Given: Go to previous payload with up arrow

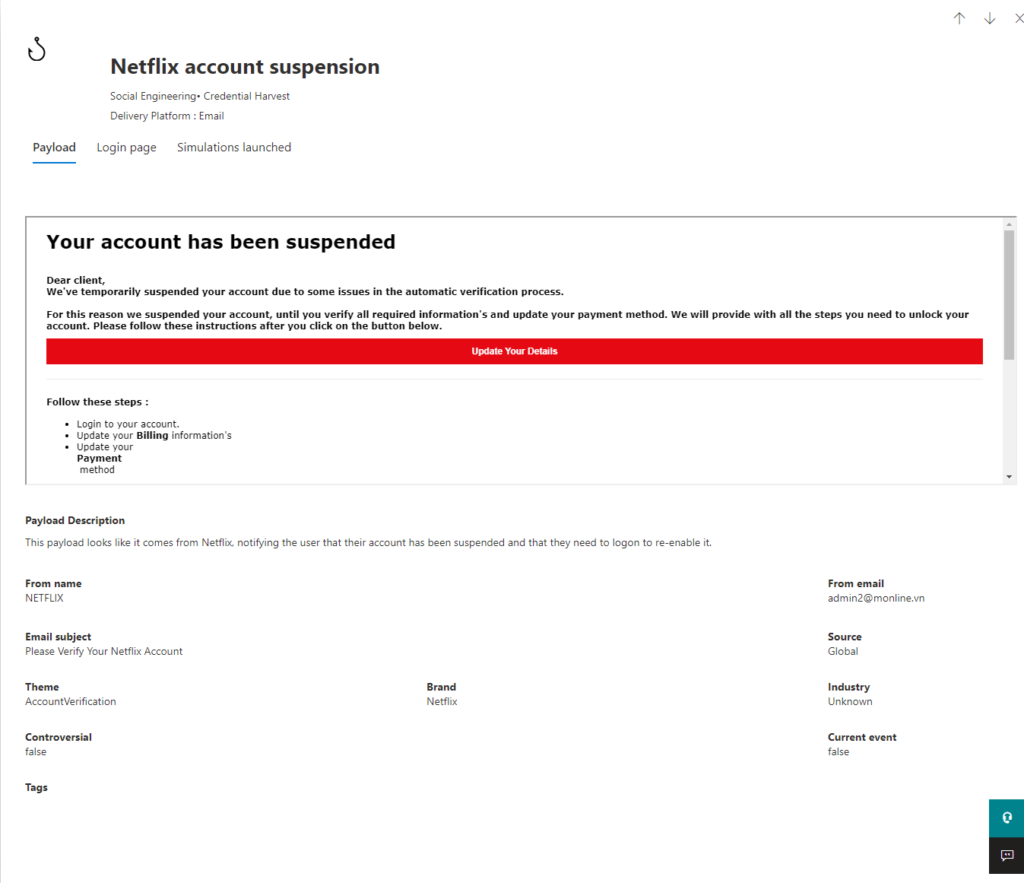Looking at the screenshot, I should click(959, 18).
